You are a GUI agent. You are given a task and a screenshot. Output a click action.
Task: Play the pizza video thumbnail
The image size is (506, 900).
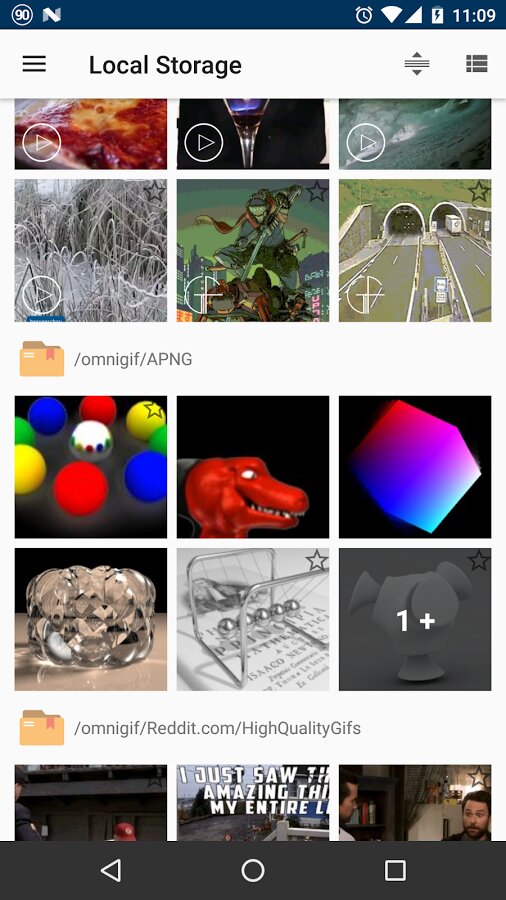pyautogui.click(x=41, y=142)
